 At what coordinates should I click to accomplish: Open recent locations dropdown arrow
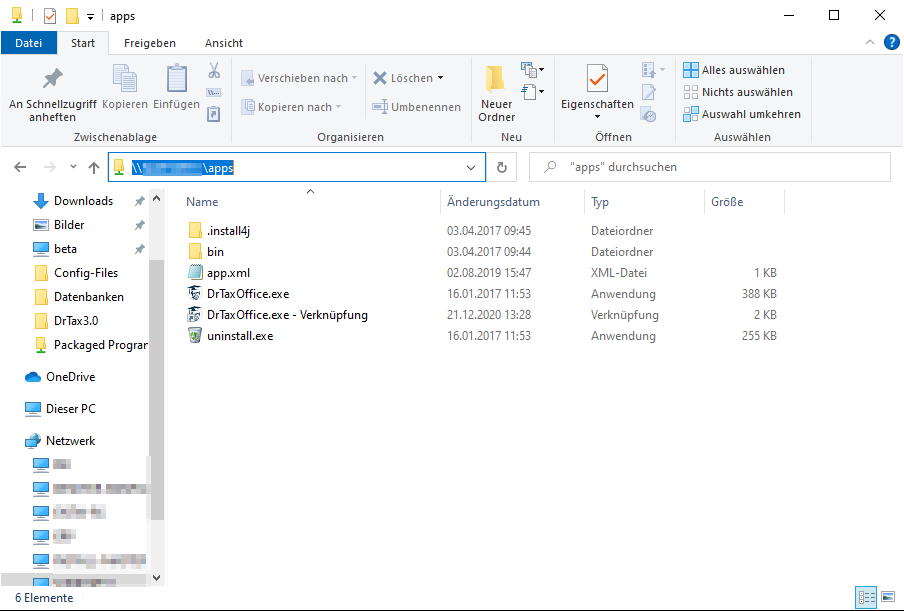click(73, 167)
